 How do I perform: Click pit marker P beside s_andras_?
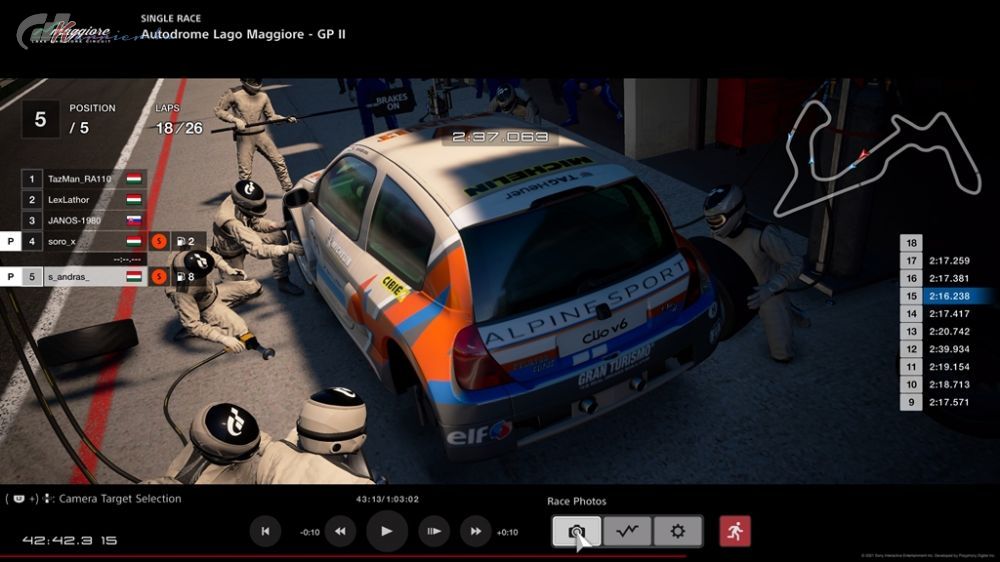click(x=10, y=277)
